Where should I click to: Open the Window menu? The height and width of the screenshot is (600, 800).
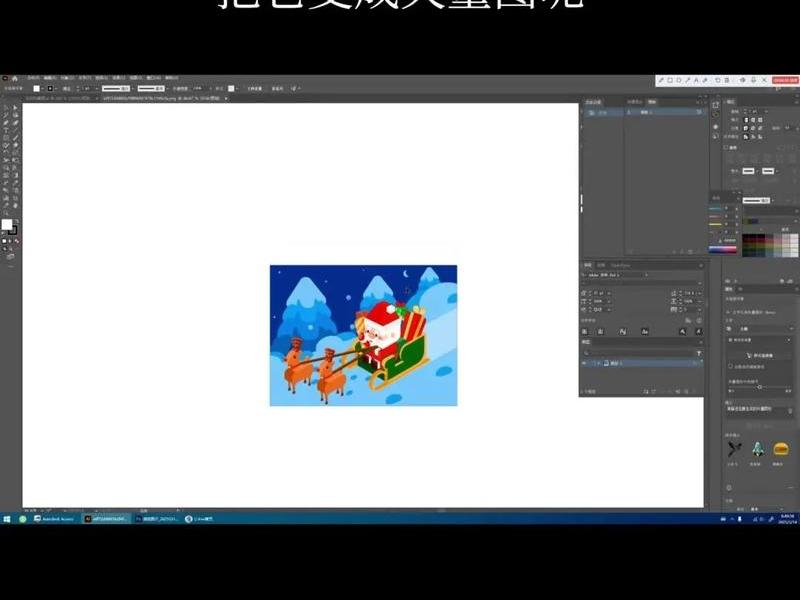coord(154,78)
